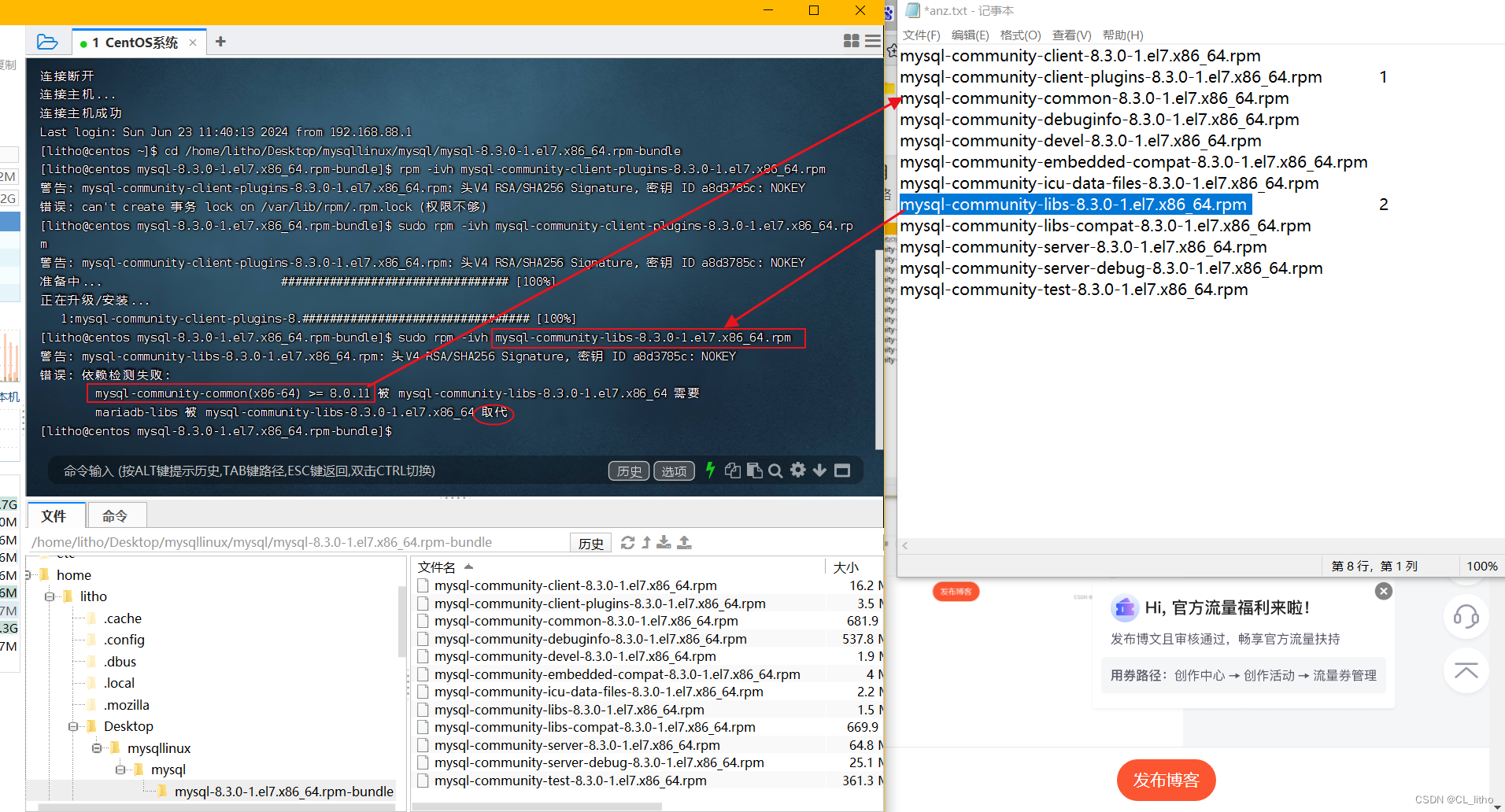Close the 官方流量福利 popup
The image size is (1505, 812).
point(1383,591)
